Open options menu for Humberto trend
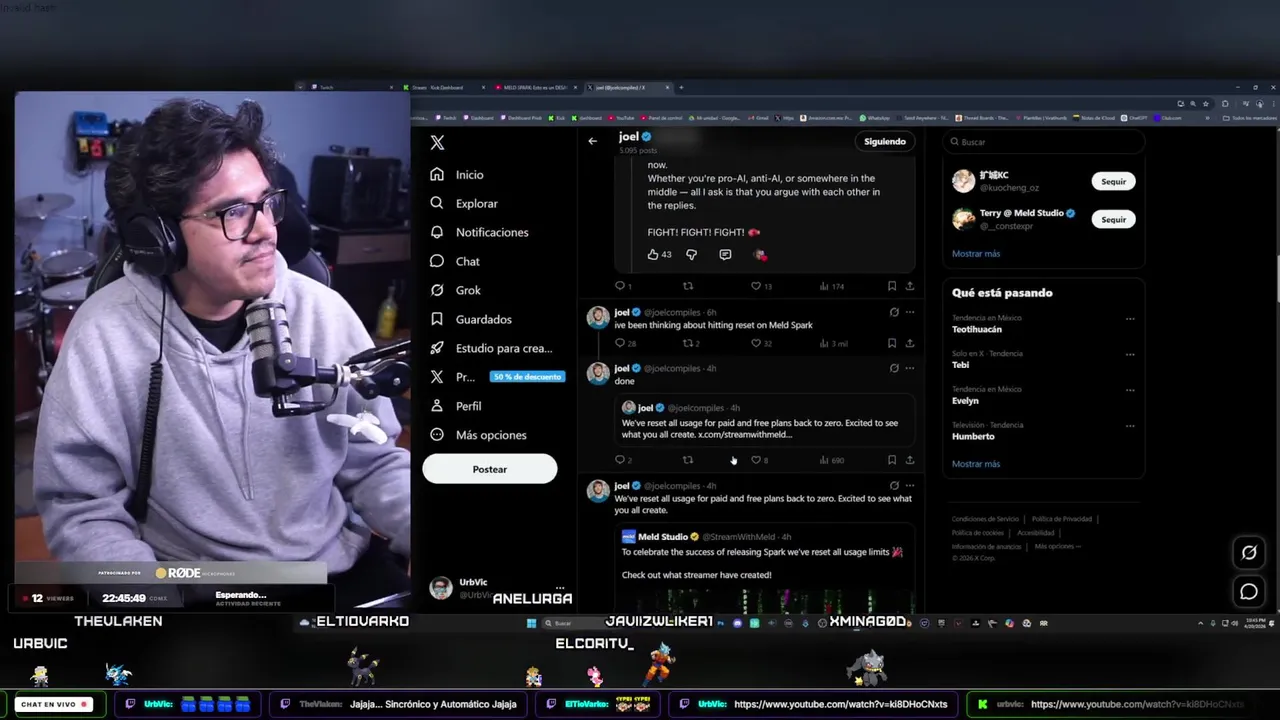The image size is (1280, 720). 1130,426
